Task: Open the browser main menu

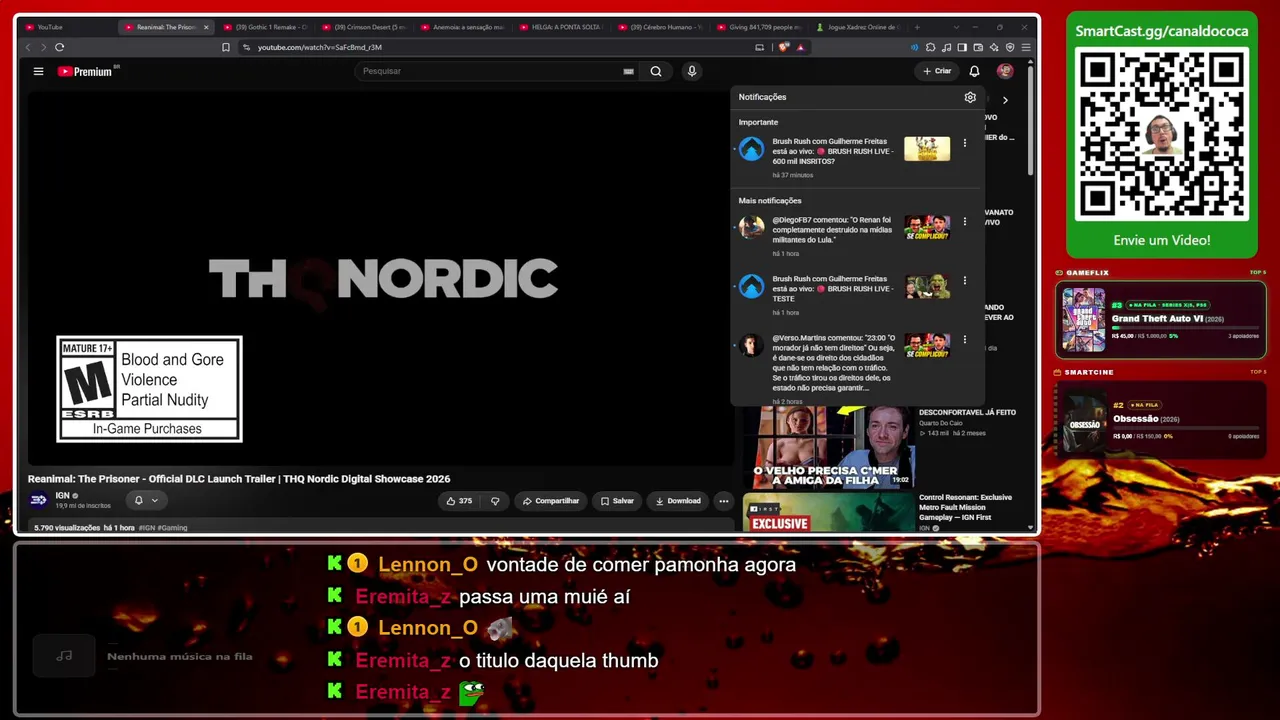Action: point(1026,47)
